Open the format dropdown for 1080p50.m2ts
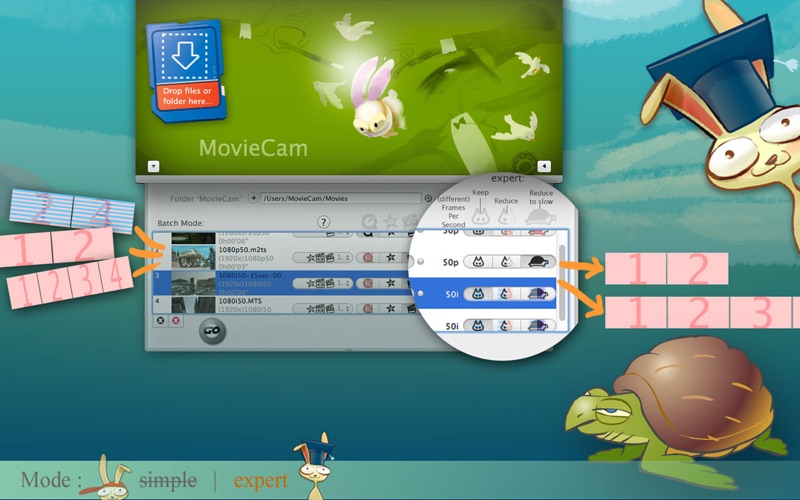 coord(322,258)
